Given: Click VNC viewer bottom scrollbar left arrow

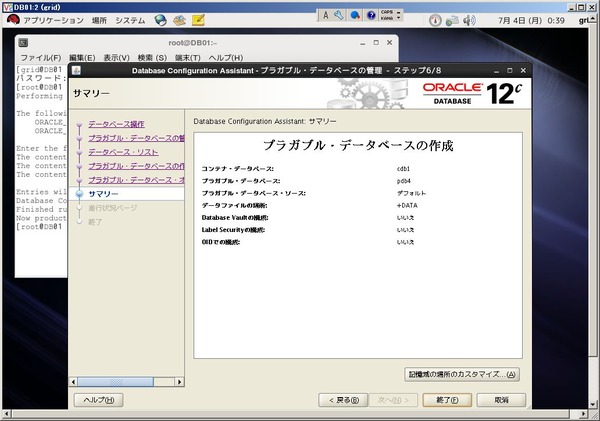Looking at the screenshot, I should point(6,414).
